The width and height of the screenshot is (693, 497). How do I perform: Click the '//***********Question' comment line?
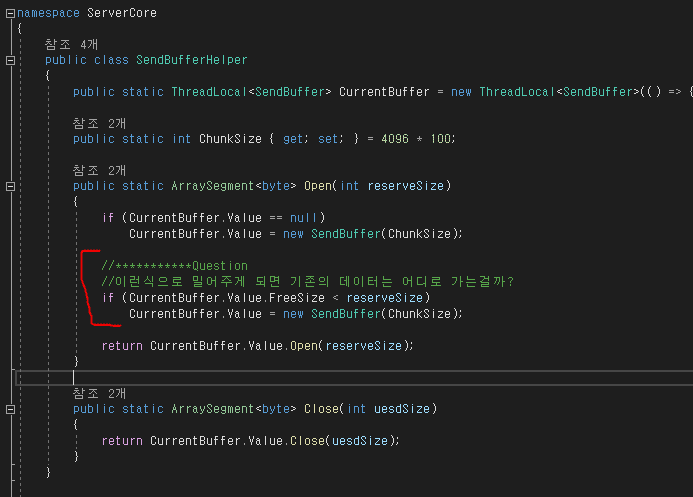175,266
